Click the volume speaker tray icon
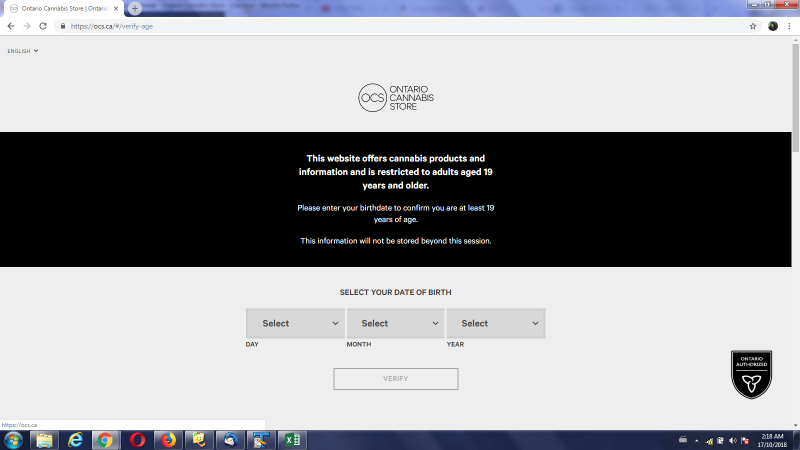The image size is (800, 450). tap(733, 440)
